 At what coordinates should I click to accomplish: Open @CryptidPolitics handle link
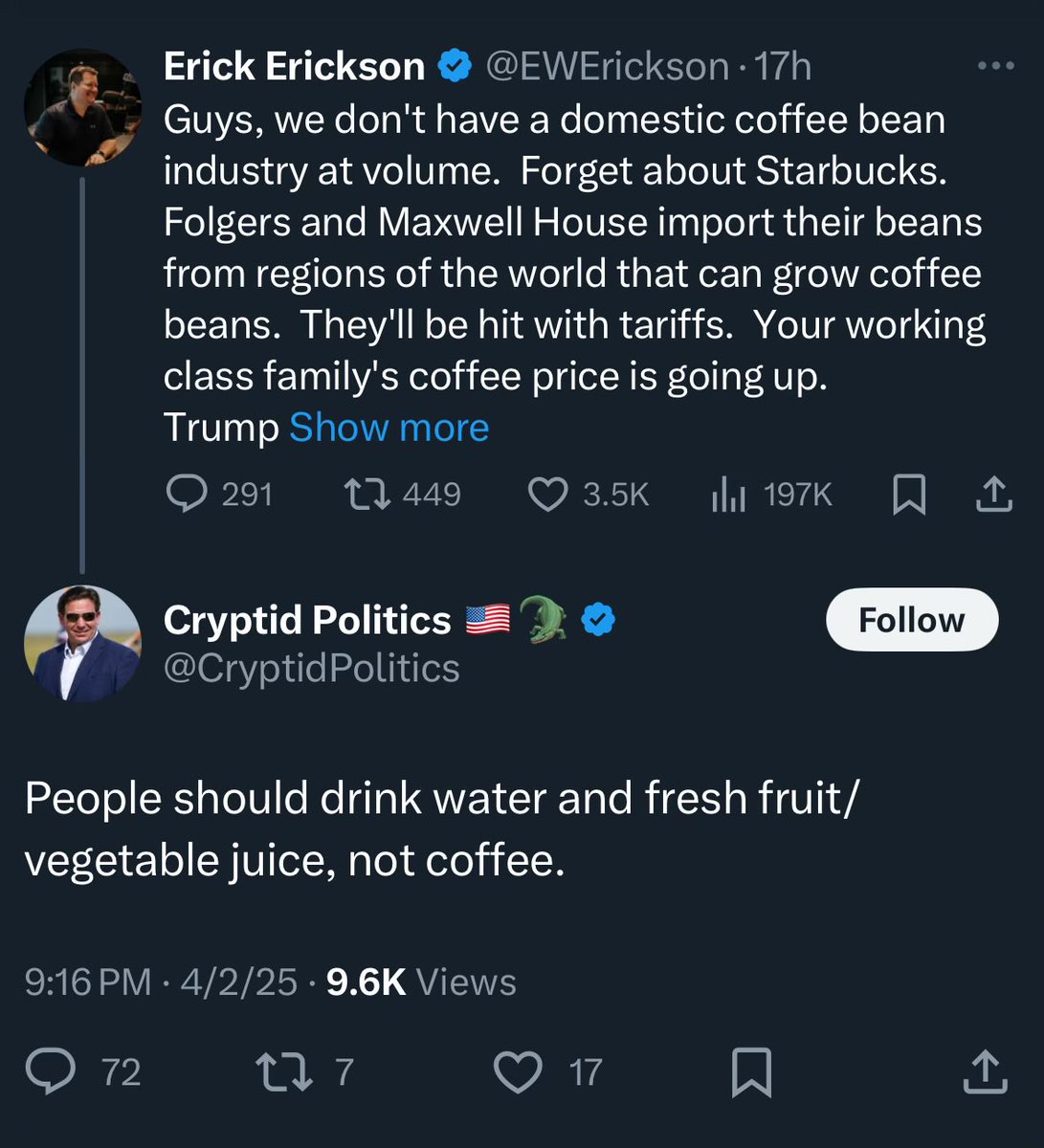click(312, 668)
